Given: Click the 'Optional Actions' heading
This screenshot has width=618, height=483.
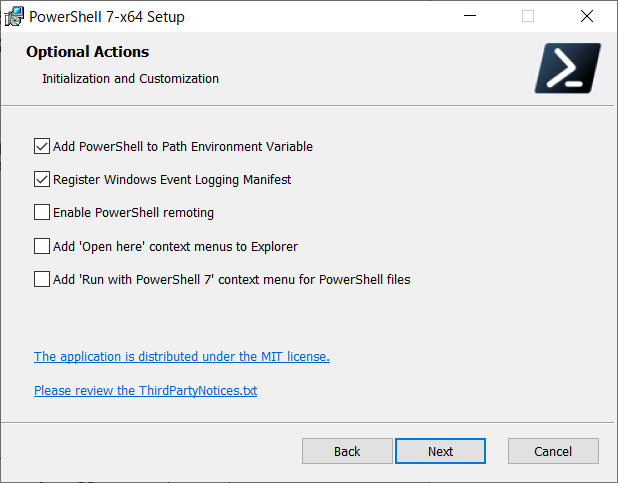Looking at the screenshot, I should click(x=87, y=52).
